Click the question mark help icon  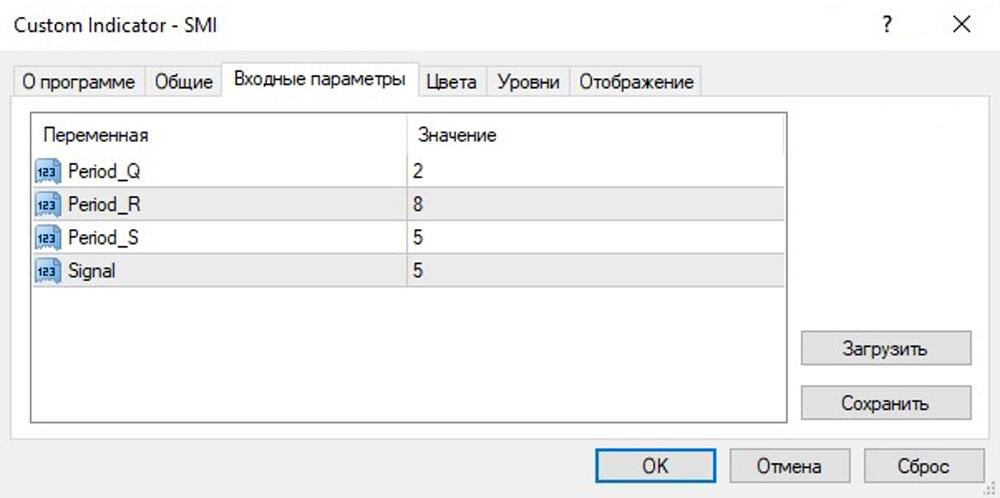886,26
